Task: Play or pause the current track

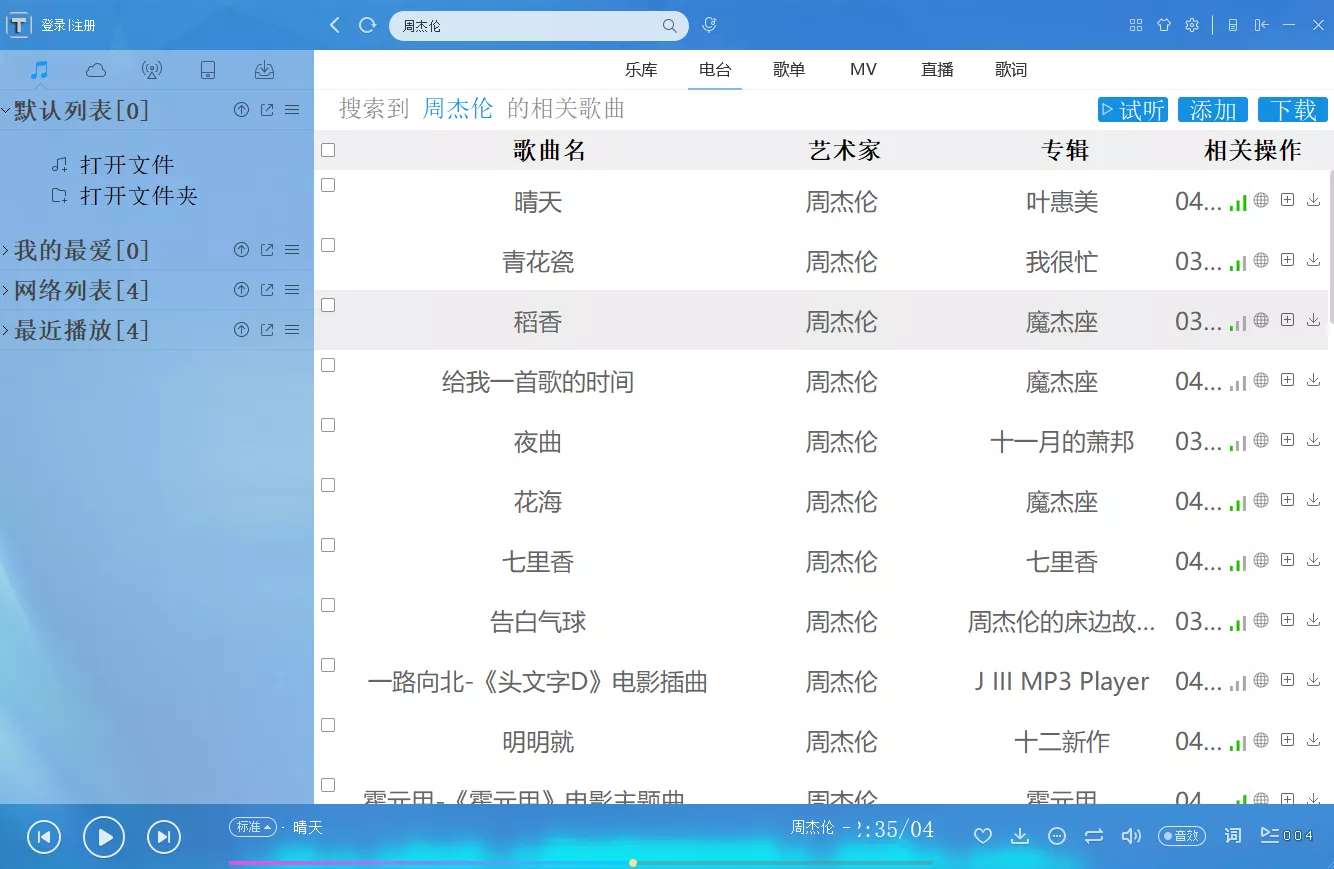Action: (x=104, y=837)
